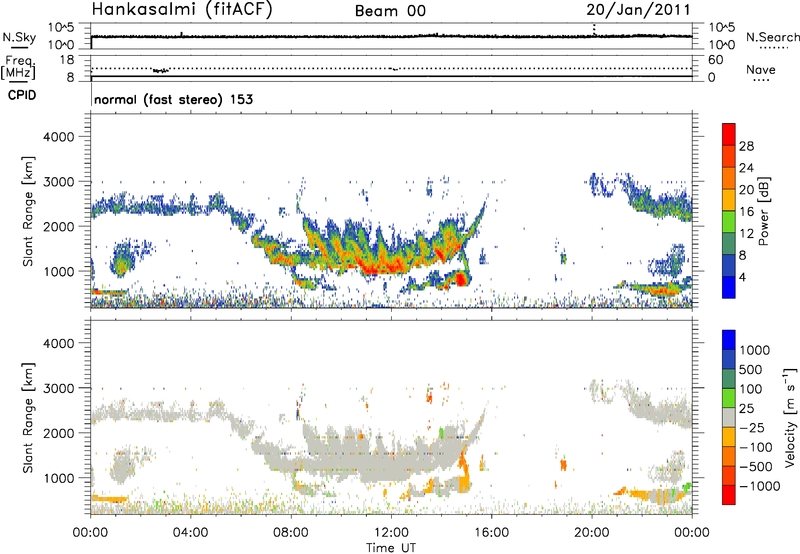Click "3000" tick on power panel range axis
The image size is (800, 554).
click(58, 182)
